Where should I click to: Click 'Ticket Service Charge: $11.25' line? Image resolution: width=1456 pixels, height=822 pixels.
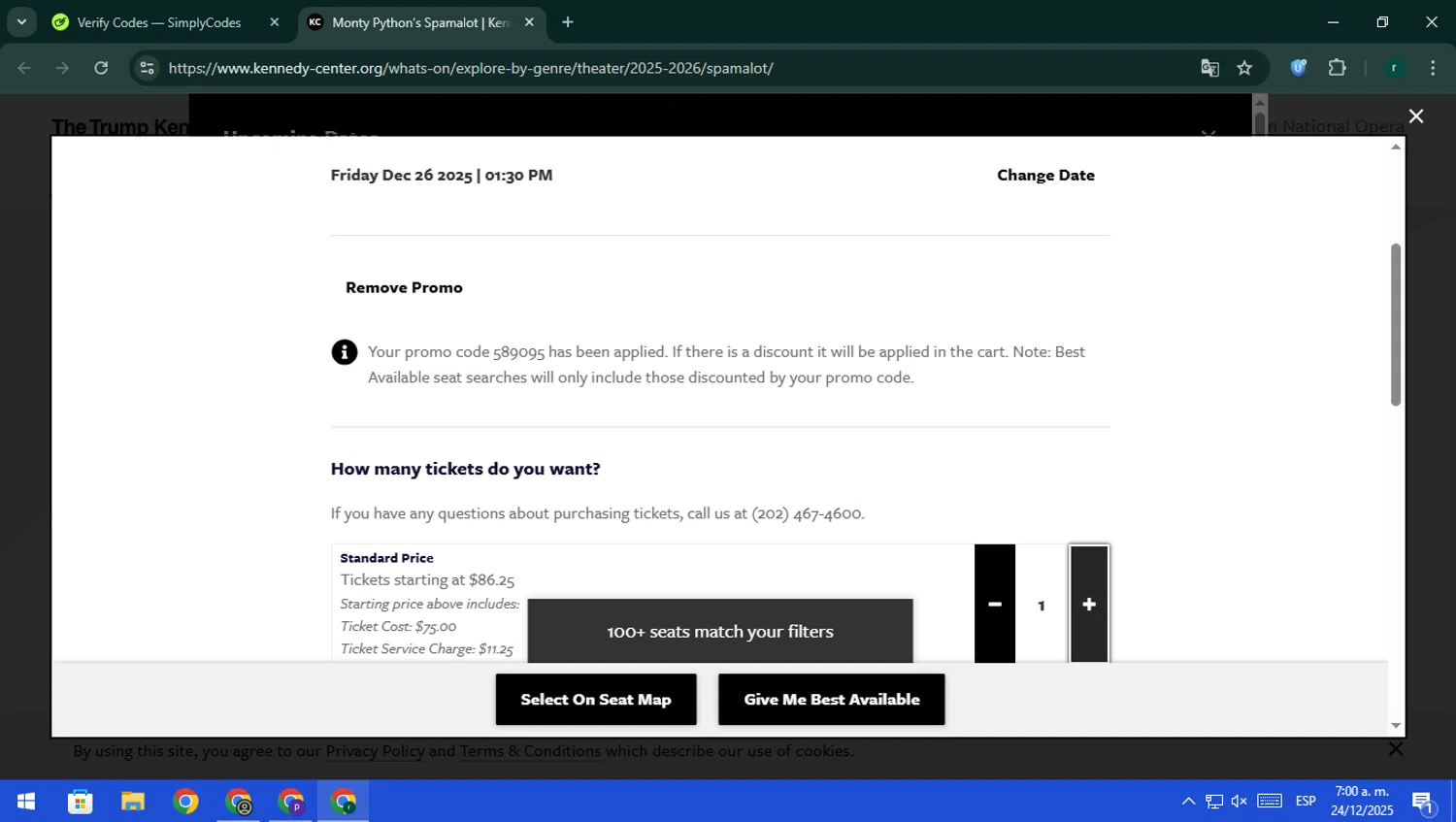tap(426, 648)
